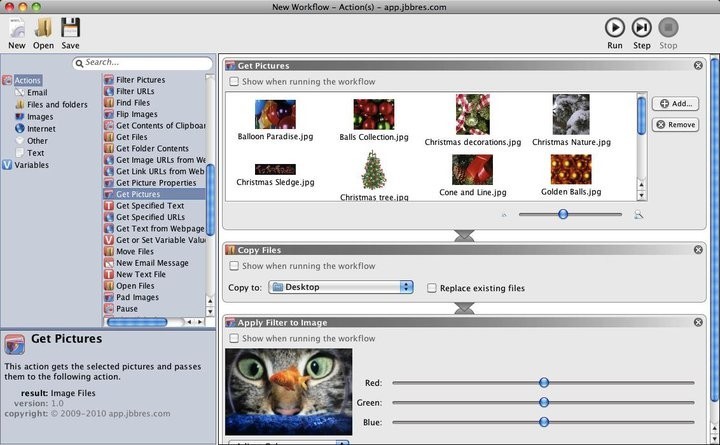Close the Get Pictures action panel
The image size is (720, 445).
click(x=698, y=65)
